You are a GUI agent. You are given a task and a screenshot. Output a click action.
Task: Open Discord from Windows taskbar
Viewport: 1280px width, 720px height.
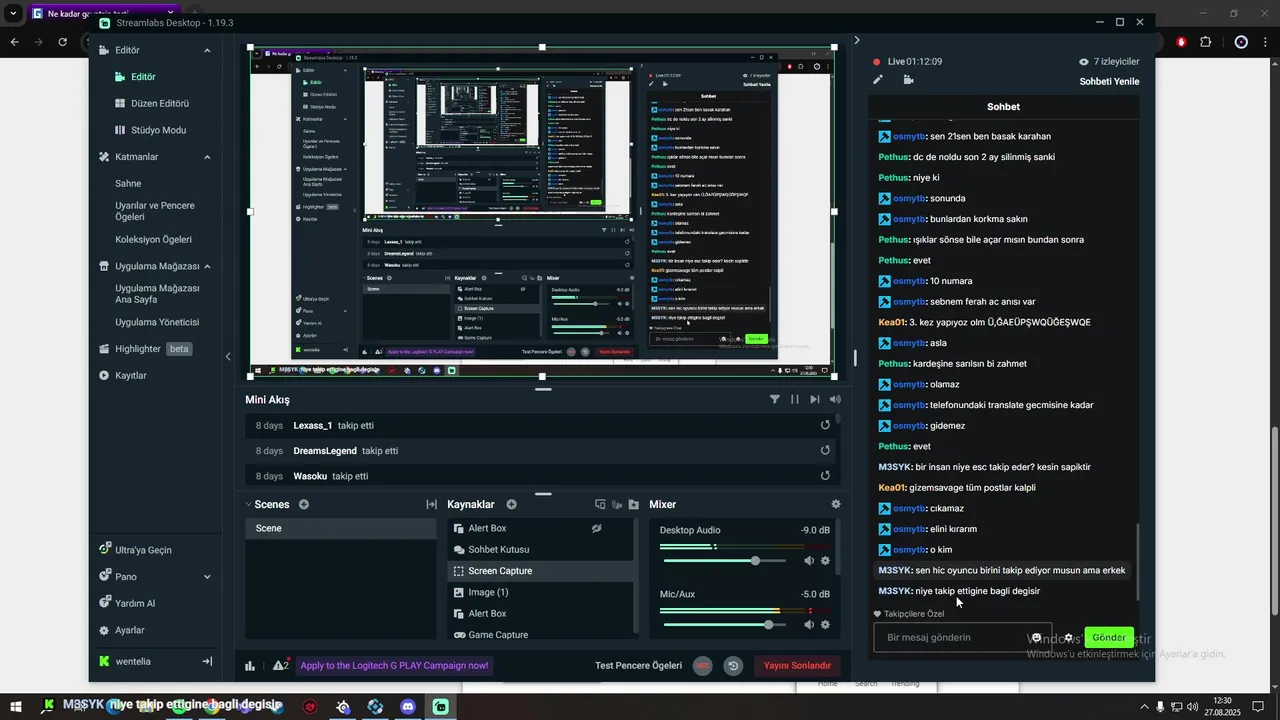point(408,707)
